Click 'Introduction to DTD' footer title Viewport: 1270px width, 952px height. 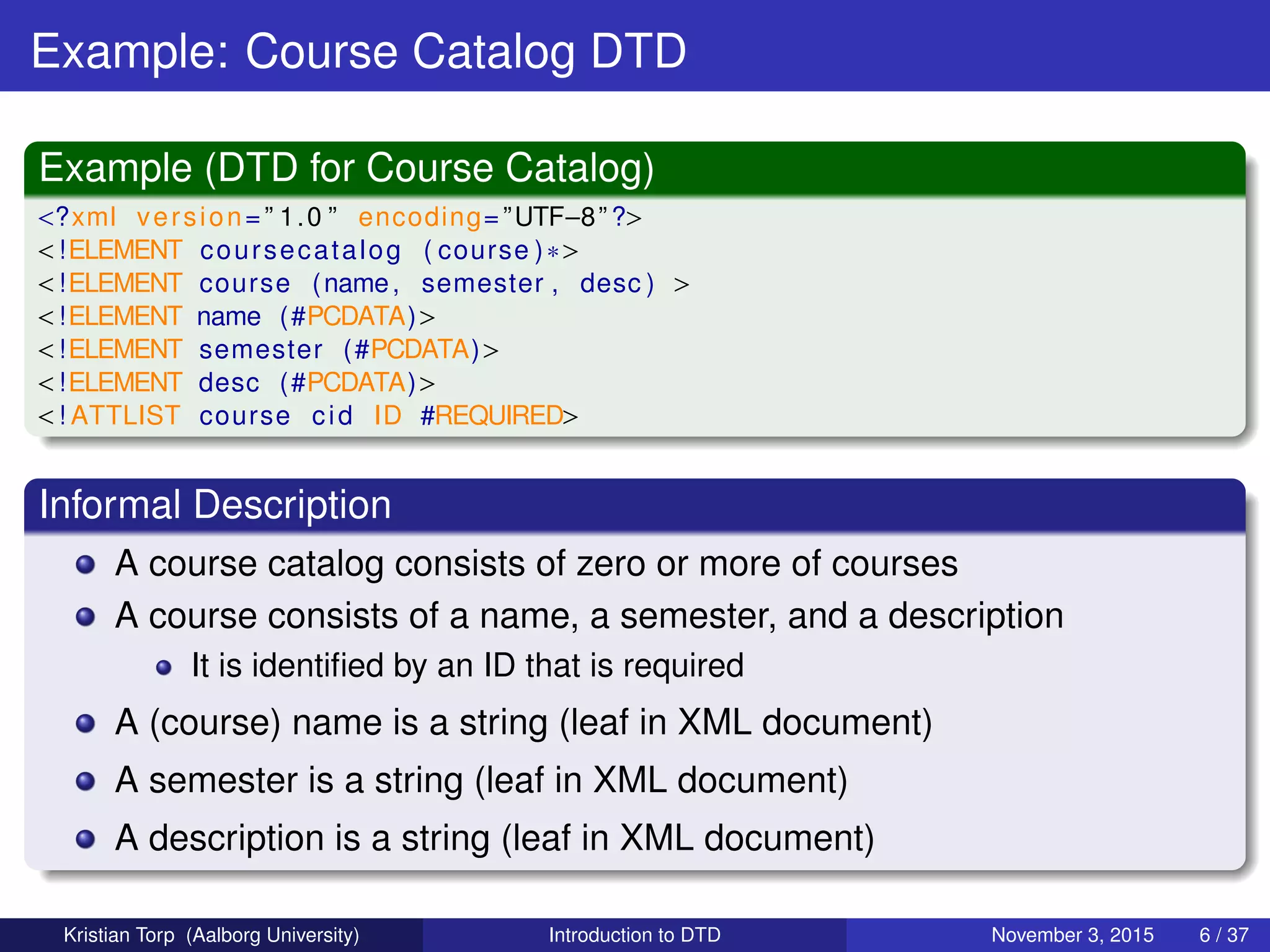click(634, 935)
